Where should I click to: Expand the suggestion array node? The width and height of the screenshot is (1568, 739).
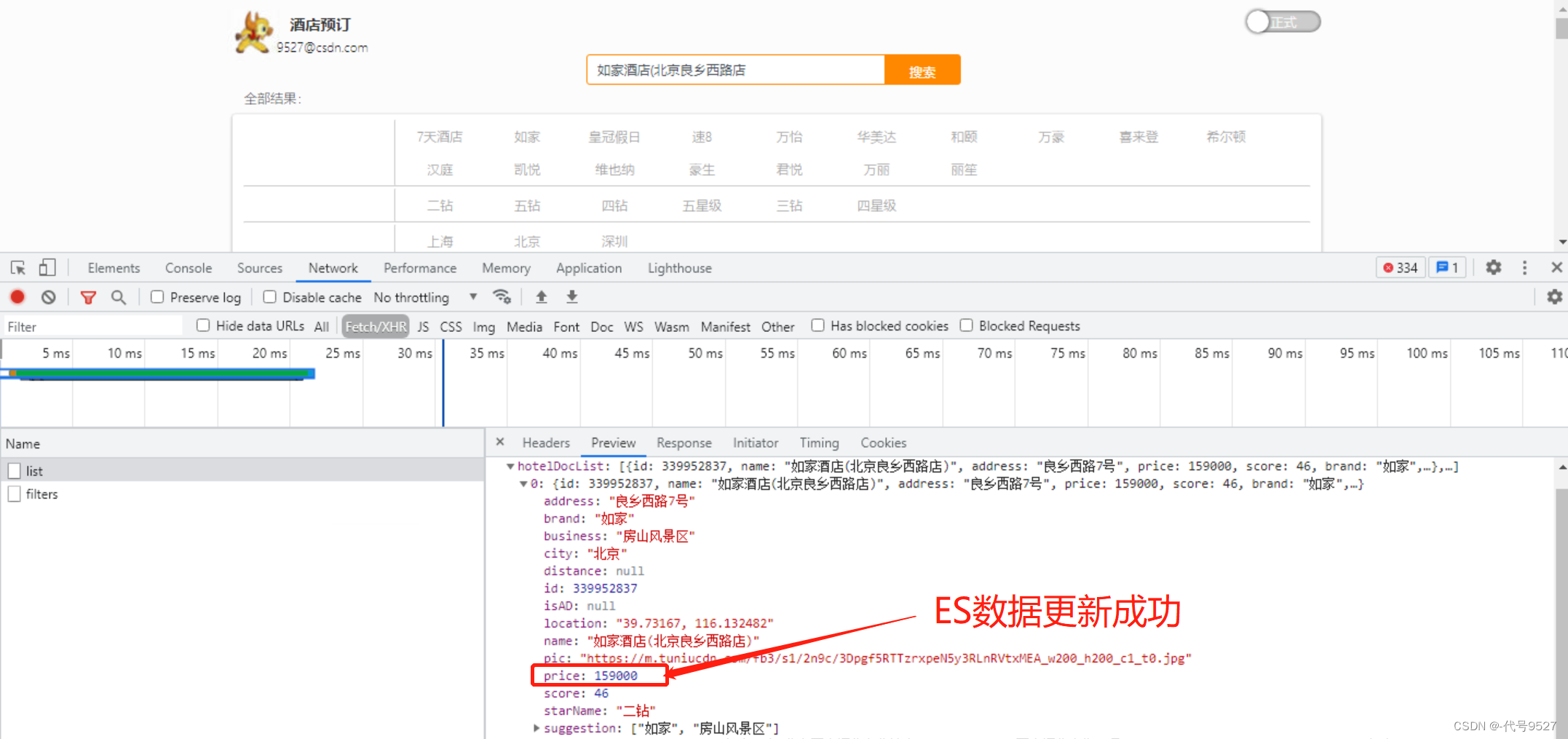click(536, 728)
